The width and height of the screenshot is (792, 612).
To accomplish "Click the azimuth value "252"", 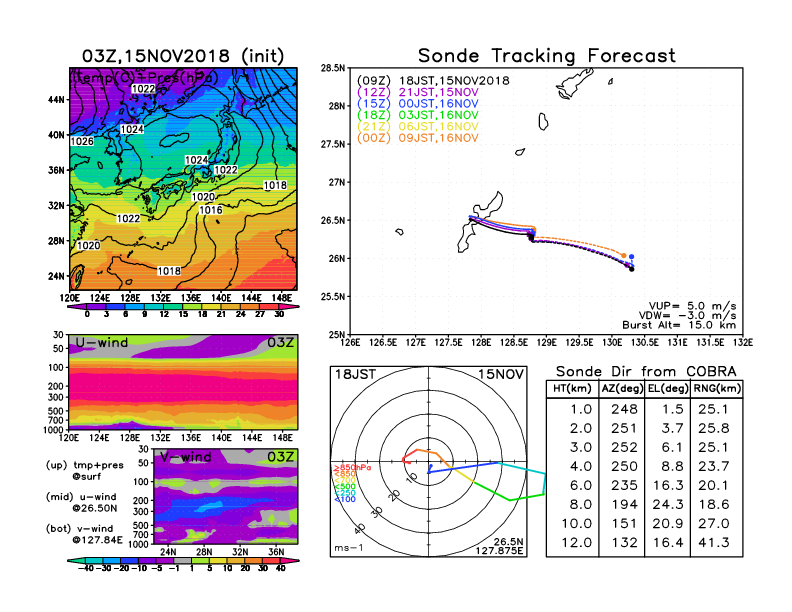I will click(x=624, y=448).
